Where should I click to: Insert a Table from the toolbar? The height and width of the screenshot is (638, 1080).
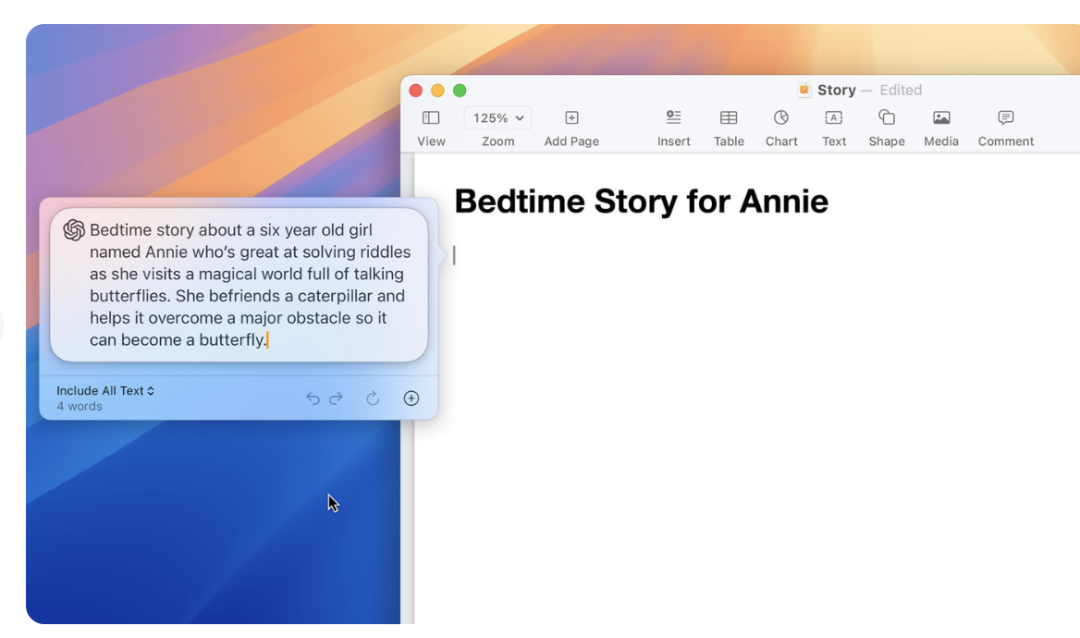click(729, 118)
